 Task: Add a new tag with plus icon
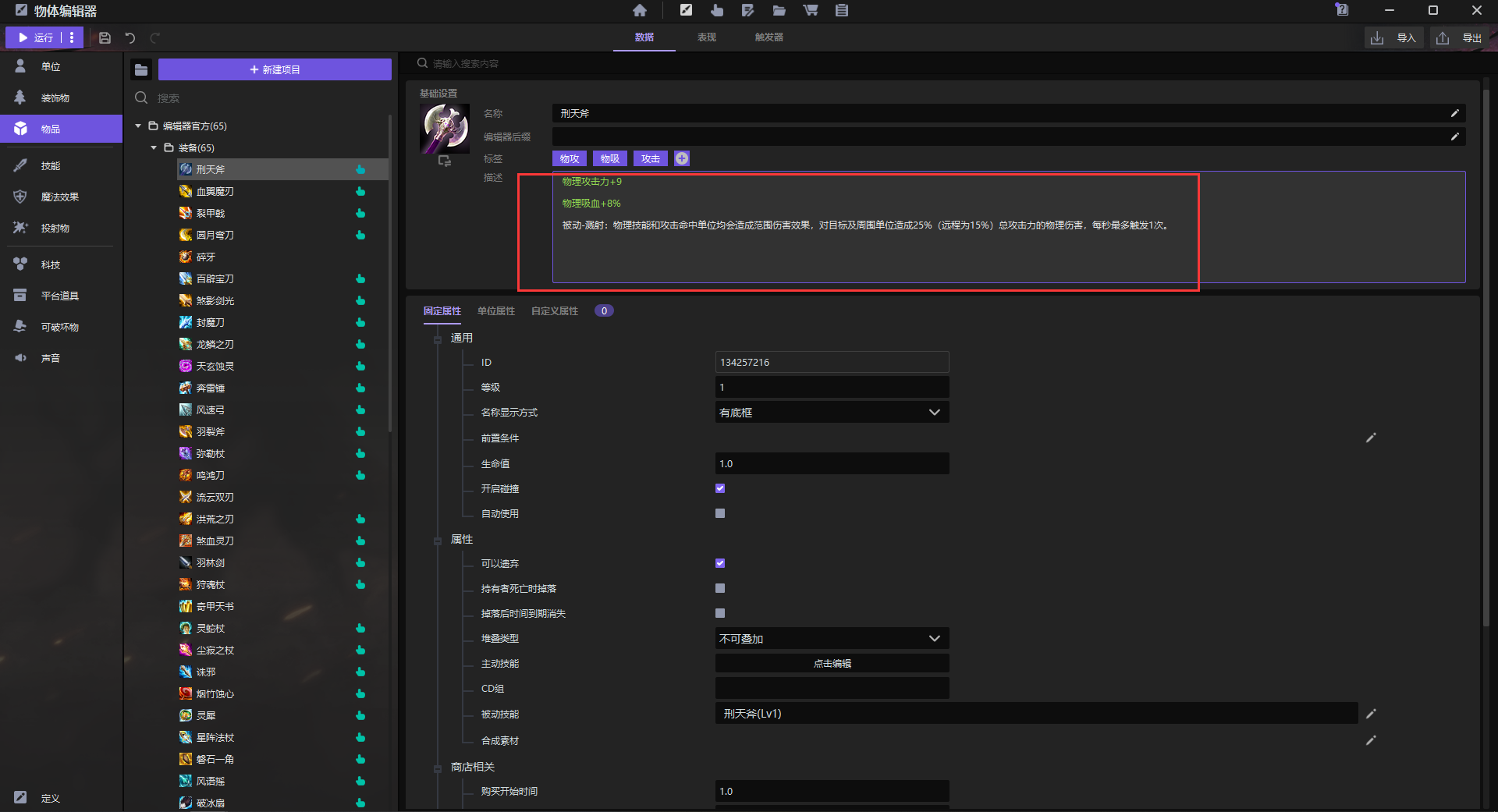(682, 158)
